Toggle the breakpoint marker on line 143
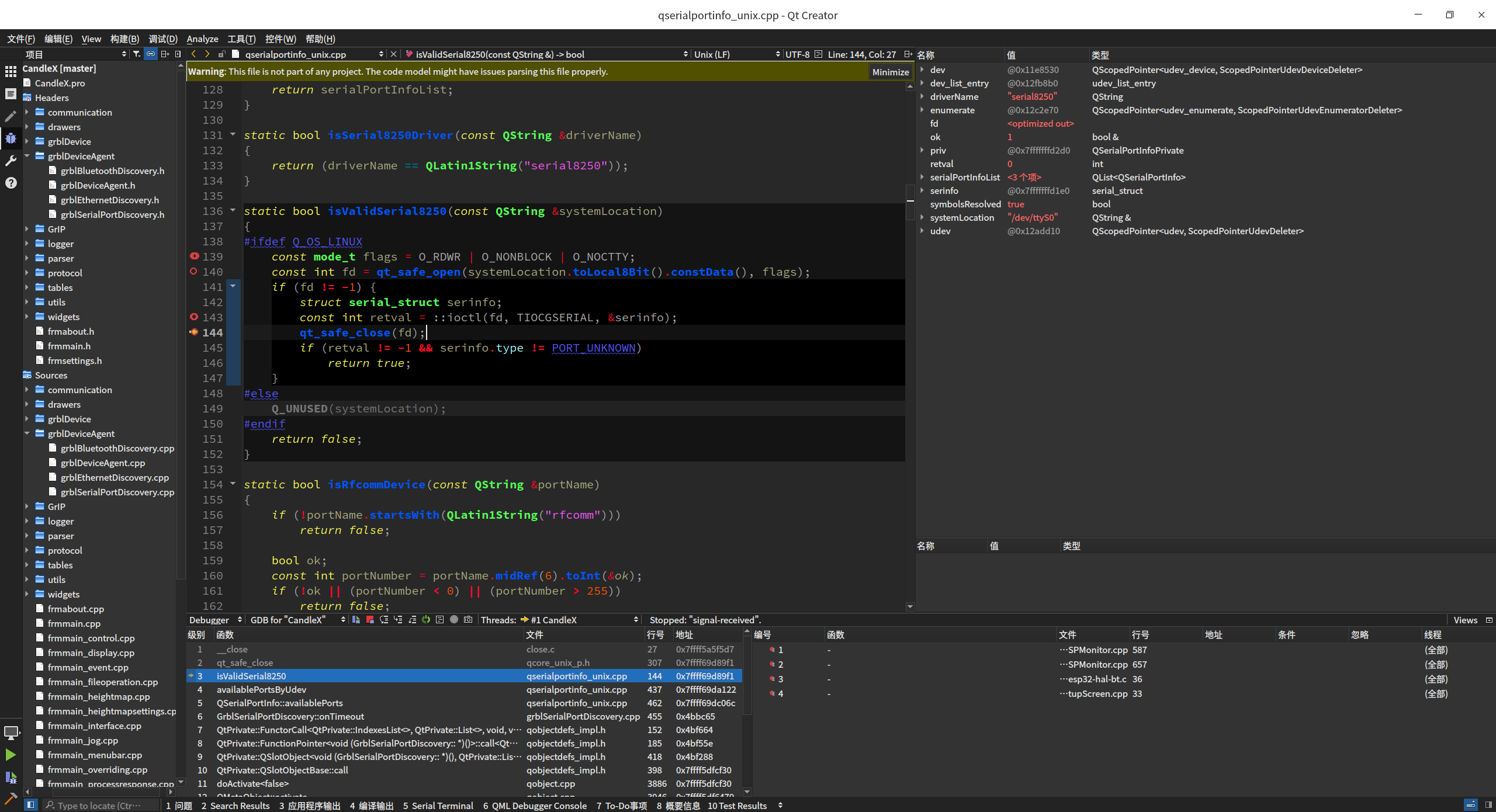Screen dimensions: 1496x812 click(x=195, y=317)
